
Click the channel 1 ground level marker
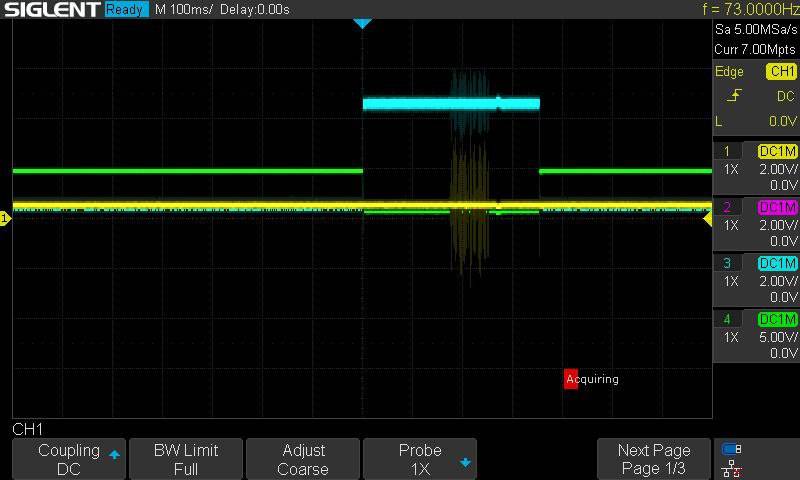5,219
